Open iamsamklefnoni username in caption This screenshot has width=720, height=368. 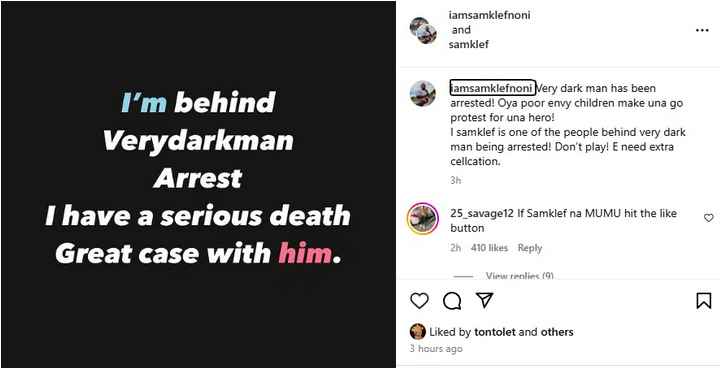pos(493,88)
